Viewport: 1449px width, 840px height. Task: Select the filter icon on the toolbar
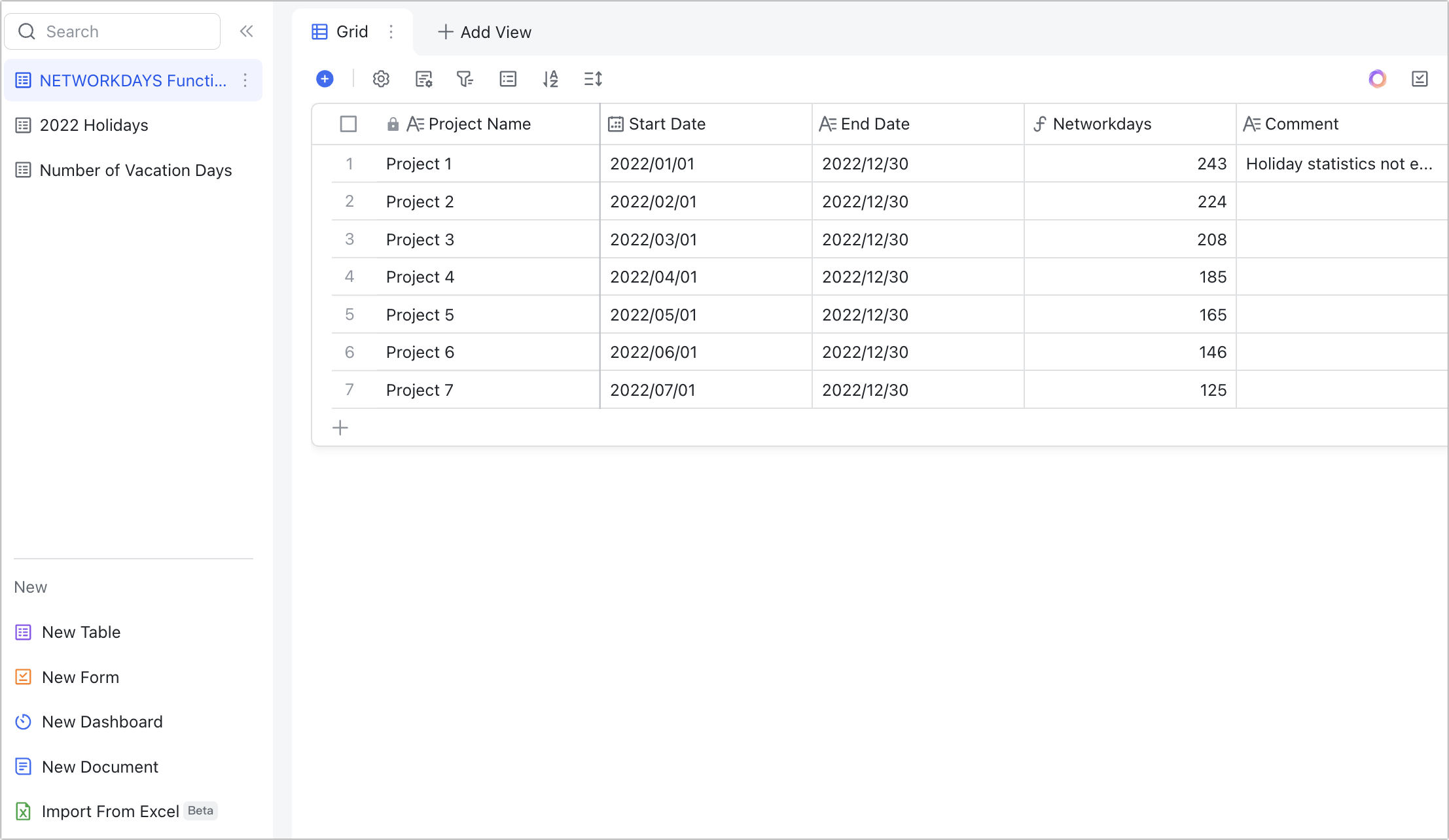tap(465, 79)
